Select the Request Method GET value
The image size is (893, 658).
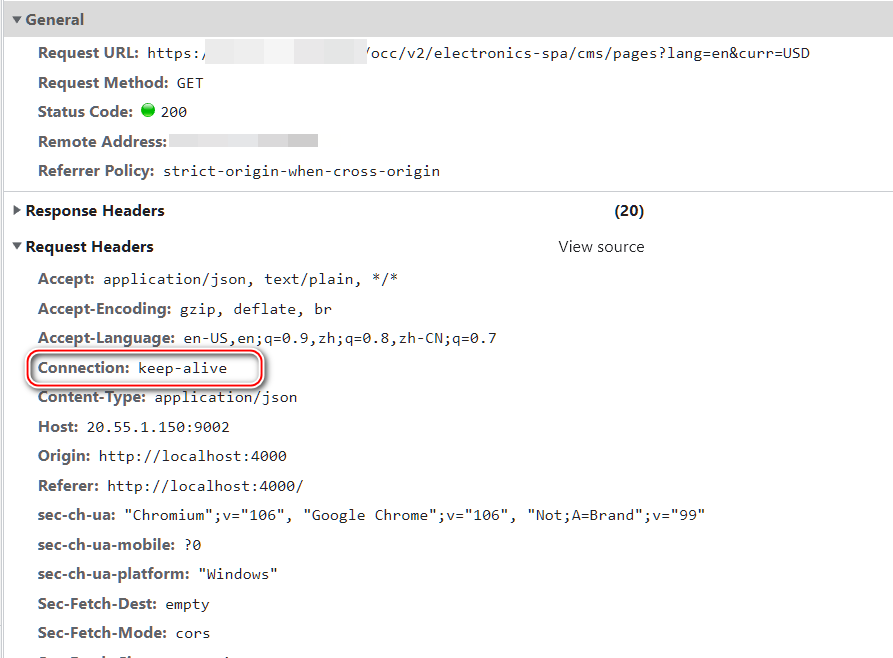[x=190, y=82]
